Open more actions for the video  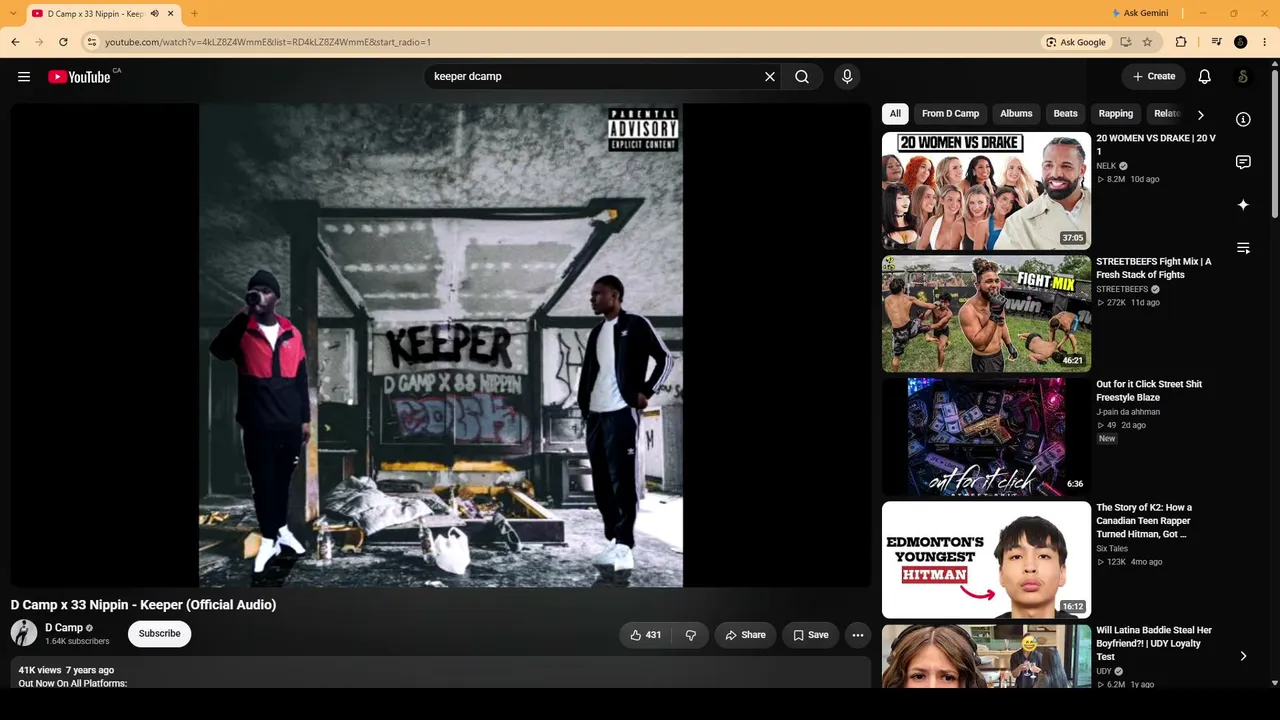[858, 635]
